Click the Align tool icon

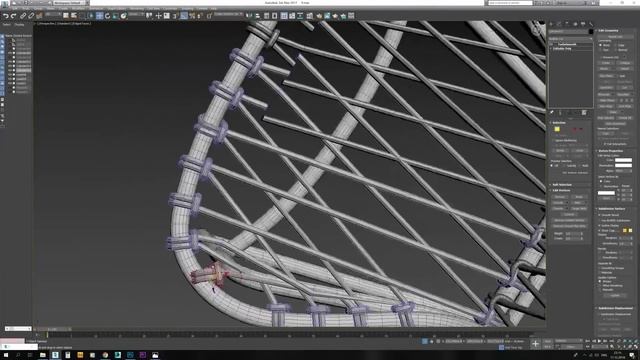tap(258, 16)
